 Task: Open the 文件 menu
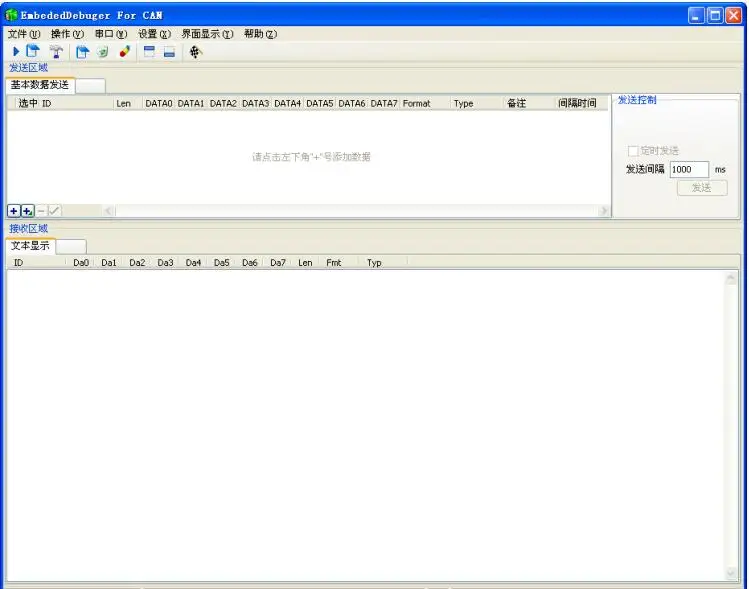(24, 34)
